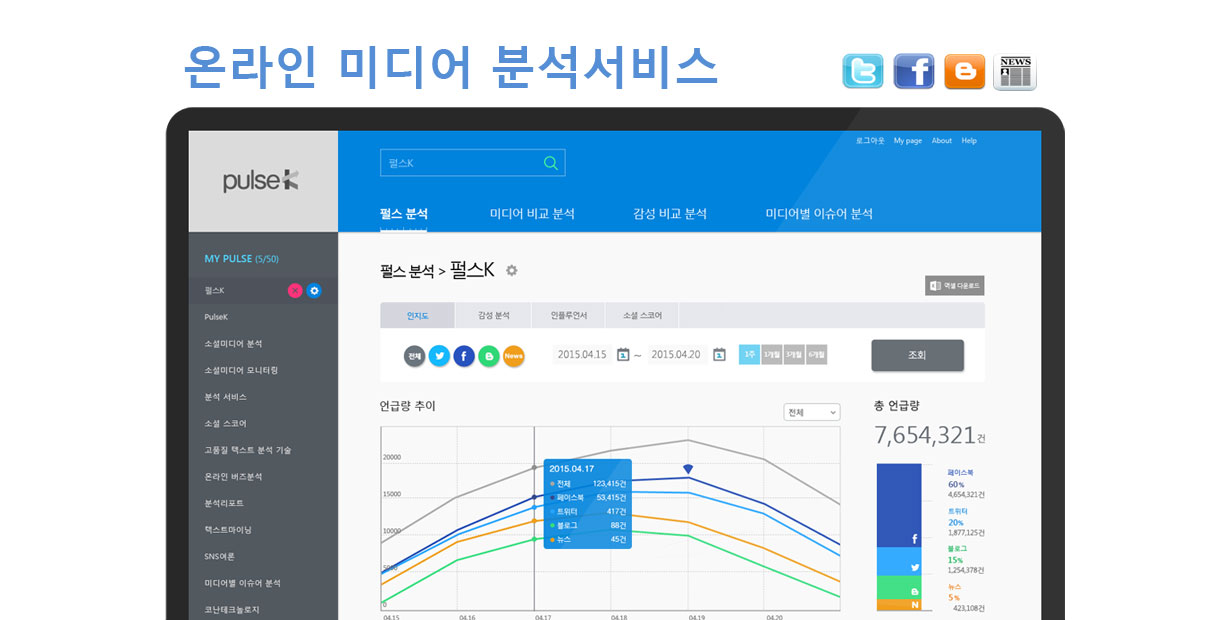Image resolution: width=1230 pixels, height=620 pixels.
Task: Click the search magnifier icon
Action: point(550,163)
